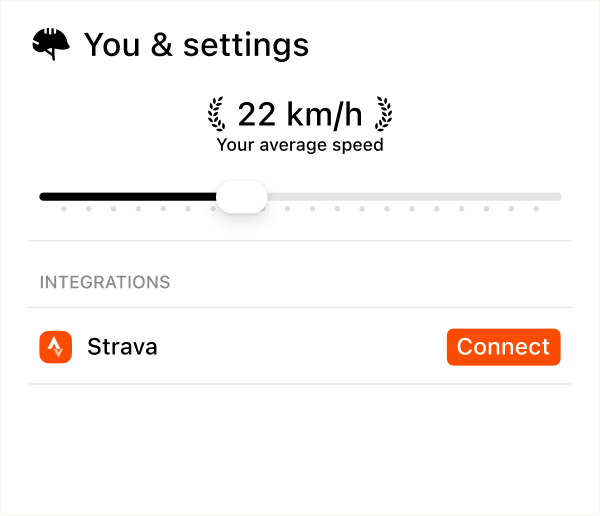This screenshot has width=600, height=516.
Task: Click the tick dot just left of slider handle
Action: pyautogui.click(x=213, y=210)
